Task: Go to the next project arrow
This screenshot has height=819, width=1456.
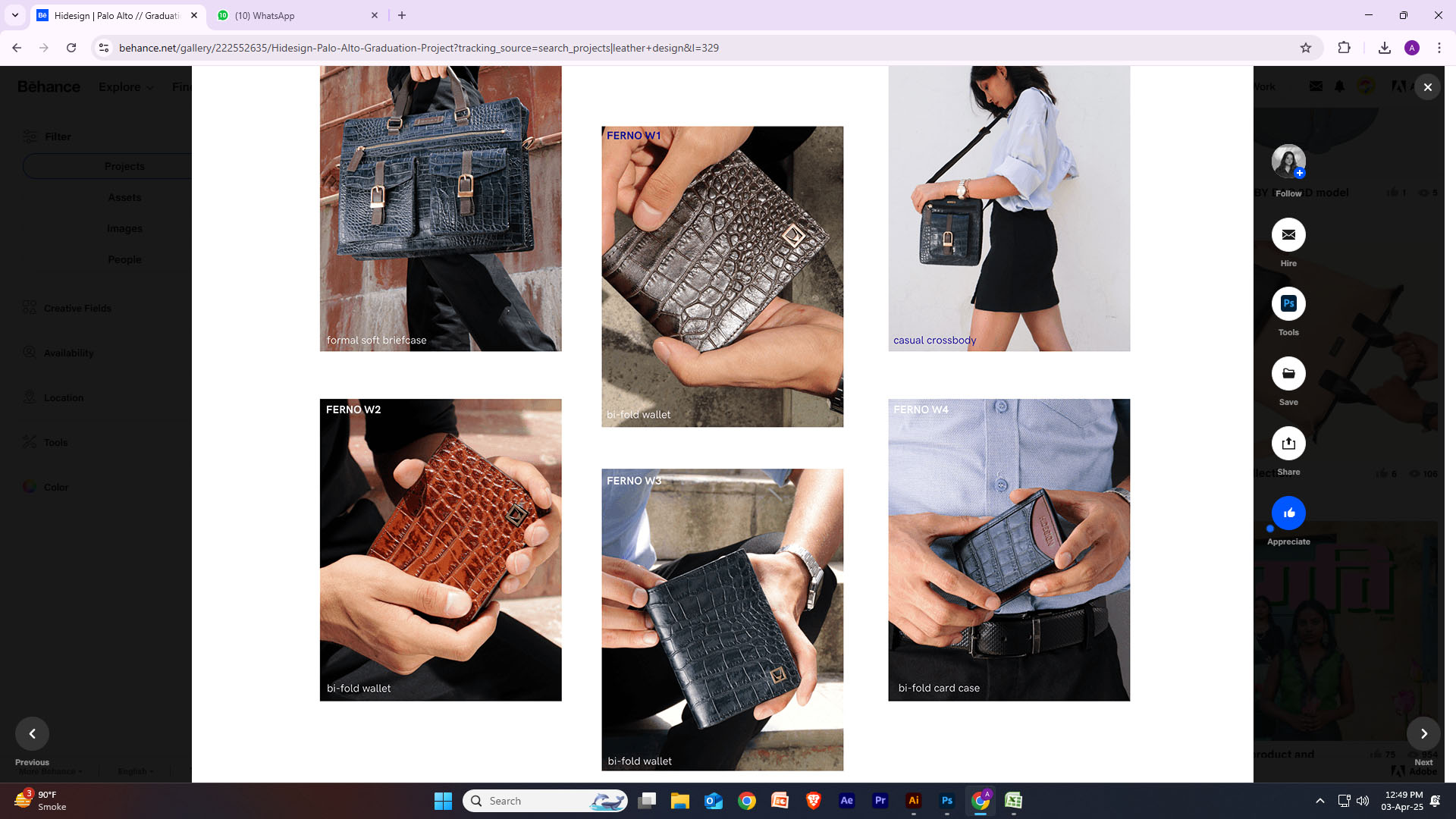Action: click(x=1423, y=733)
